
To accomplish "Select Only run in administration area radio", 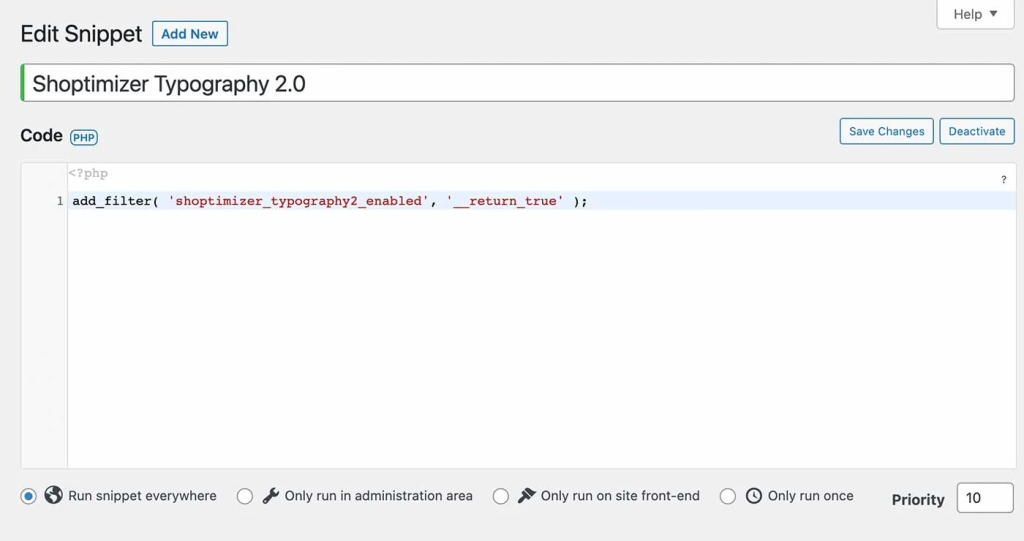I will click(x=245, y=496).
